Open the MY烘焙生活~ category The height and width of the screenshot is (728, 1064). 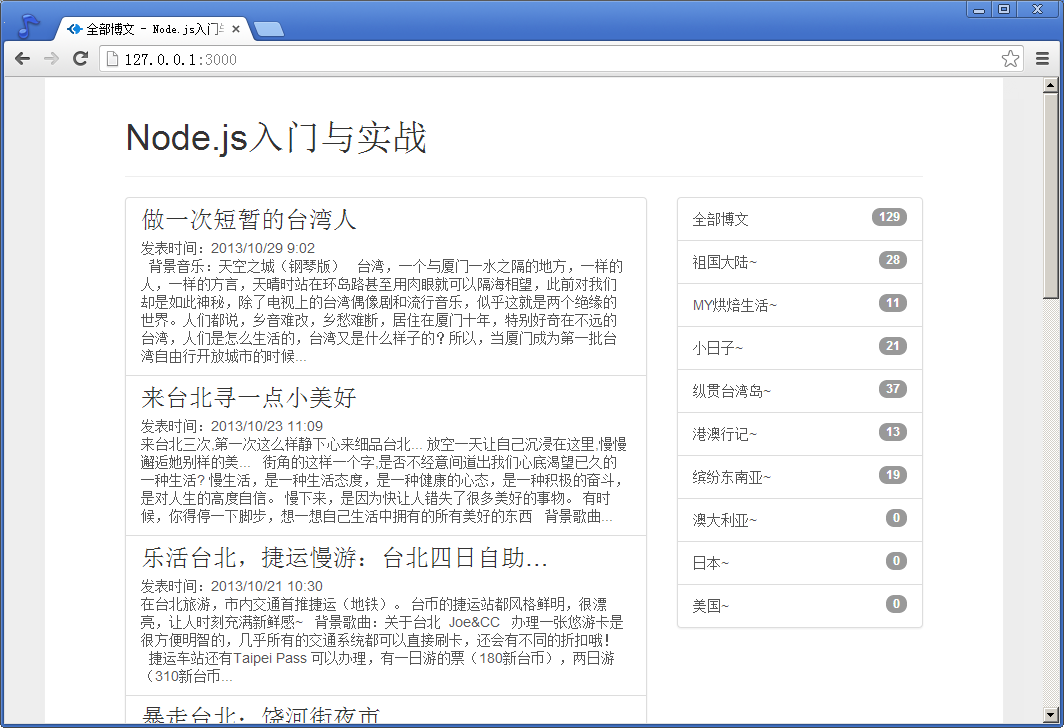click(799, 305)
